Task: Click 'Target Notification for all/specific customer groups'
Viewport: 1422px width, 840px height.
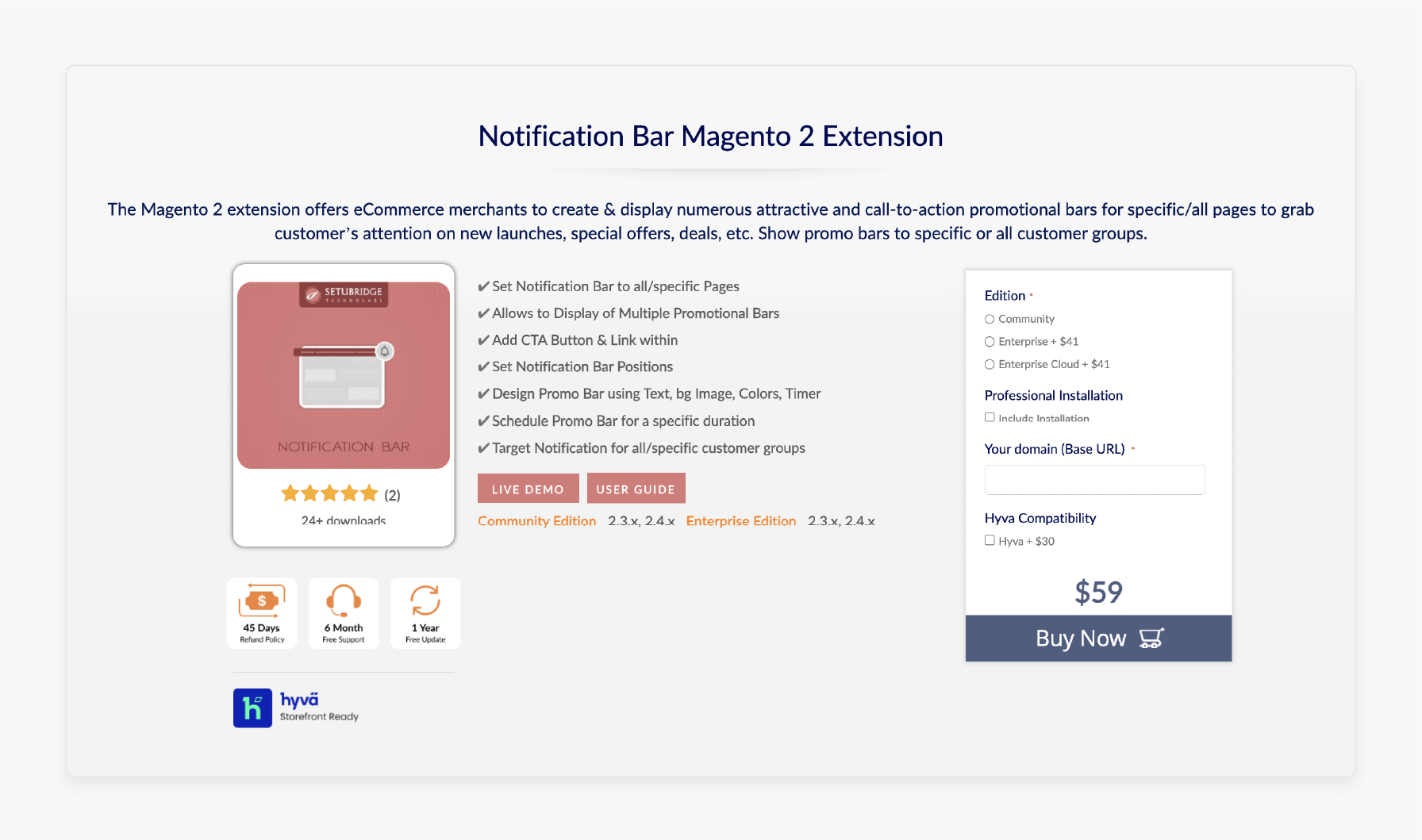Action: (648, 448)
